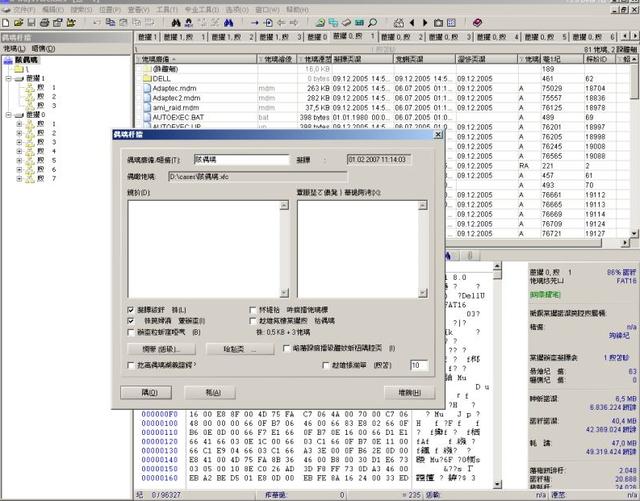Click the green Open Disk toolbar icon
640x501 pixels.
pyautogui.click(x=320, y=23)
